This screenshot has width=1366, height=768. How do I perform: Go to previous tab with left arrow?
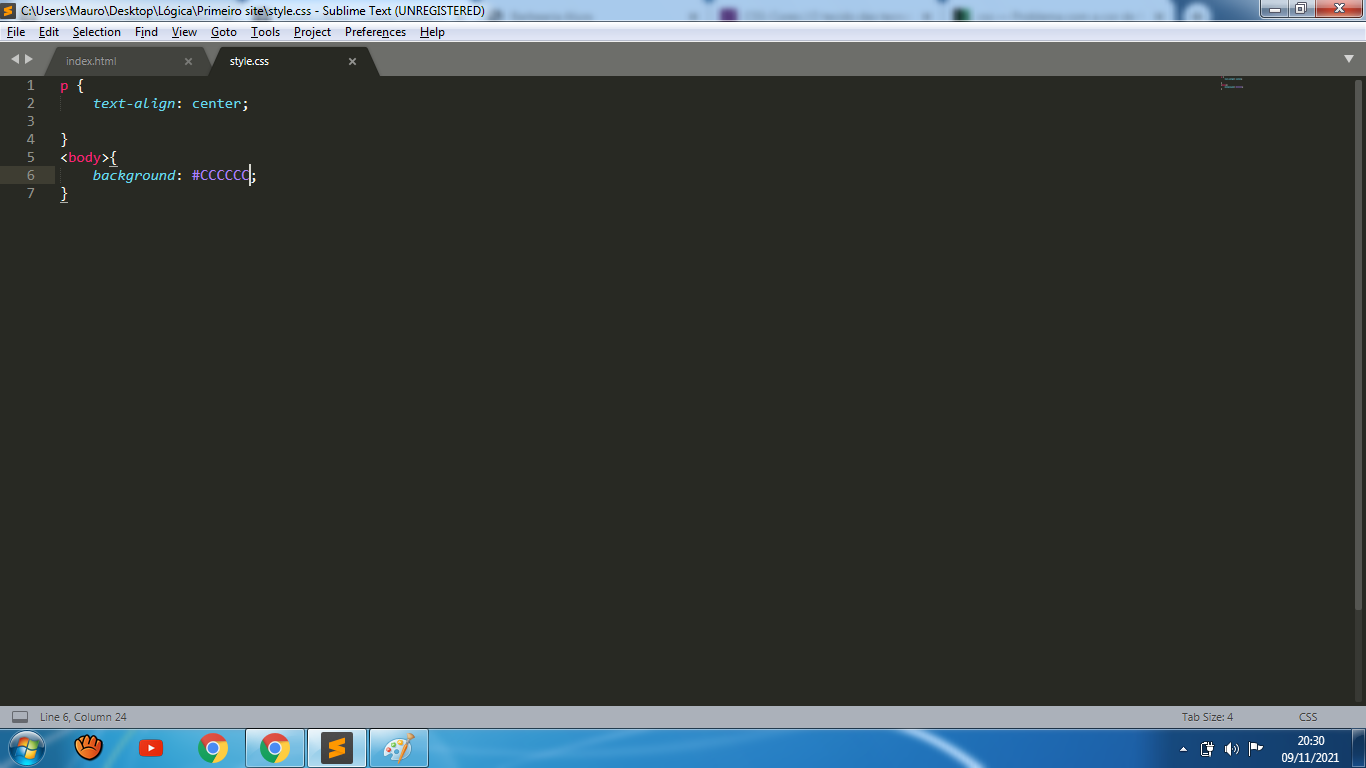15,60
